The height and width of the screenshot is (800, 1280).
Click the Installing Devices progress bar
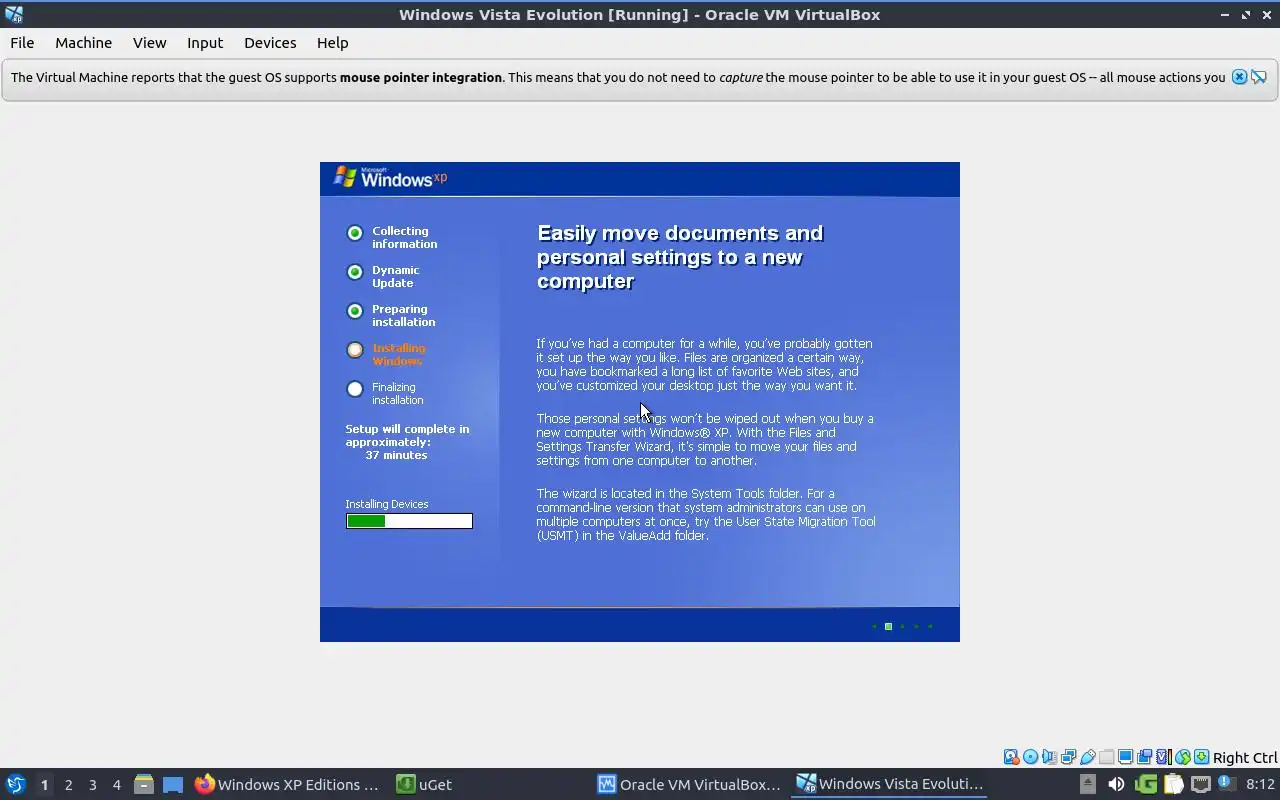click(x=409, y=521)
